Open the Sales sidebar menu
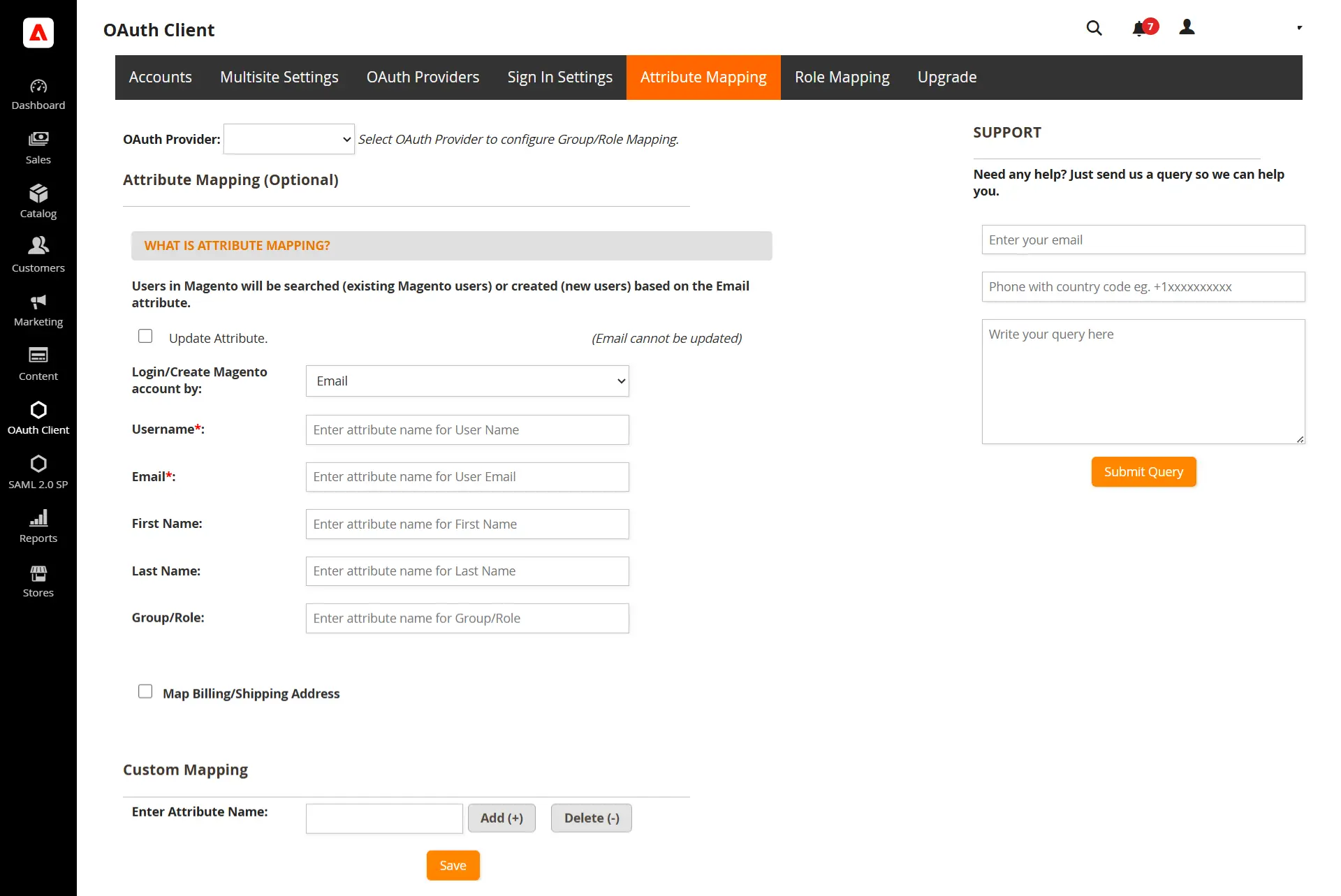Image resolution: width=1341 pixels, height=896 pixels. [x=38, y=148]
